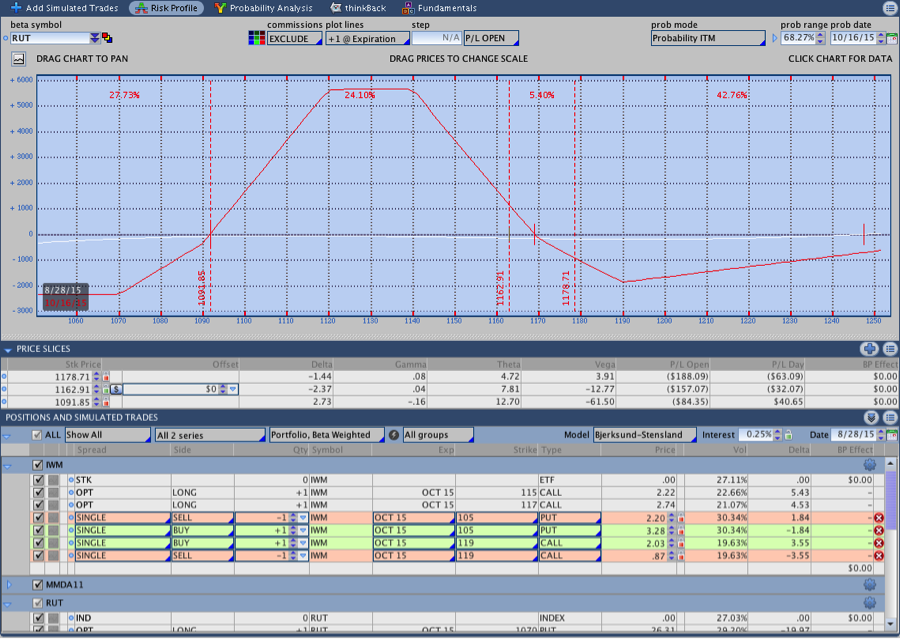Click the chart settings icon above the graph
This screenshot has width=900, height=639.
18,59
